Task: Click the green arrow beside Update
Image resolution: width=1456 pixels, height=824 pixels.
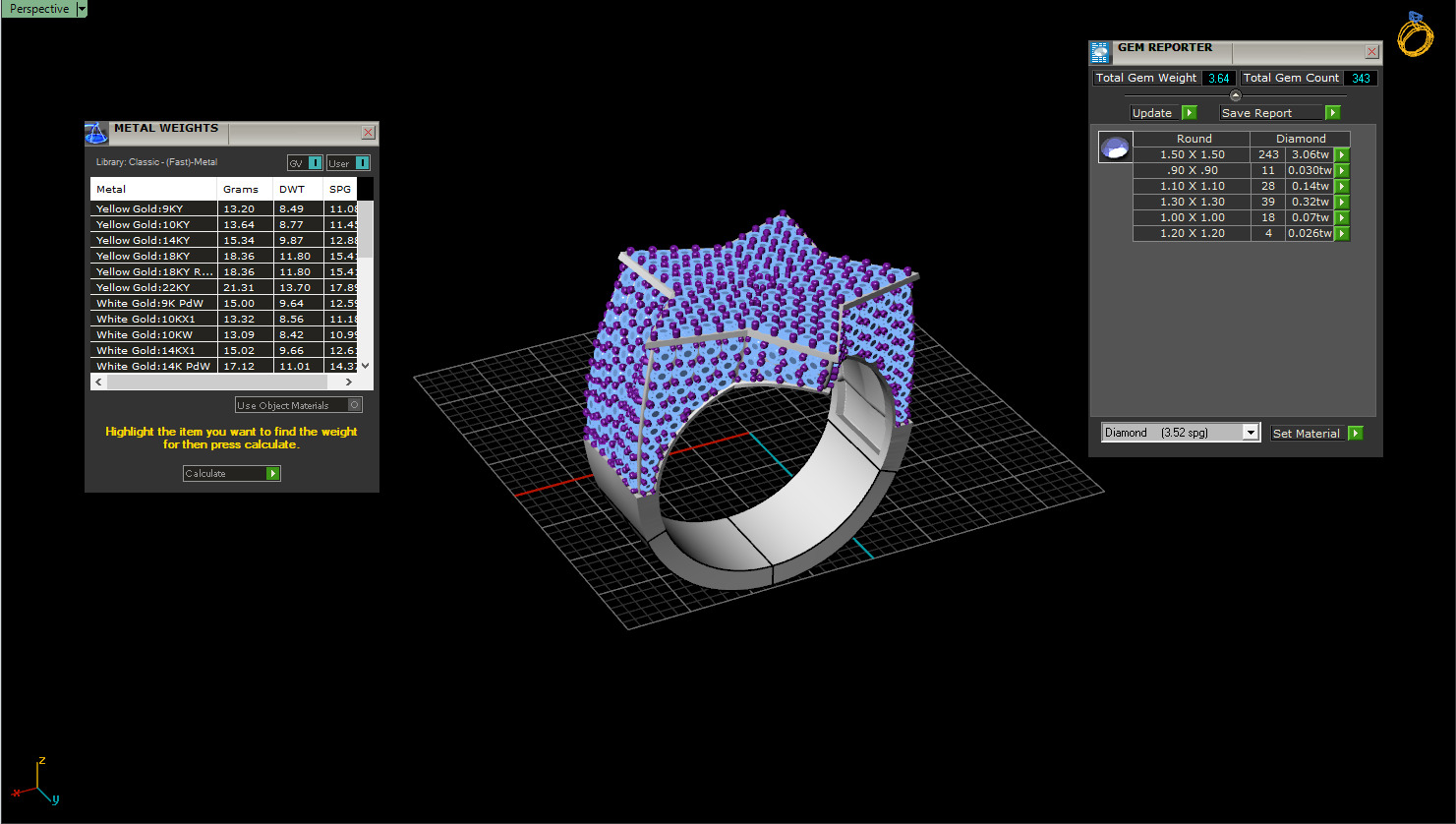Action: pos(1189,113)
